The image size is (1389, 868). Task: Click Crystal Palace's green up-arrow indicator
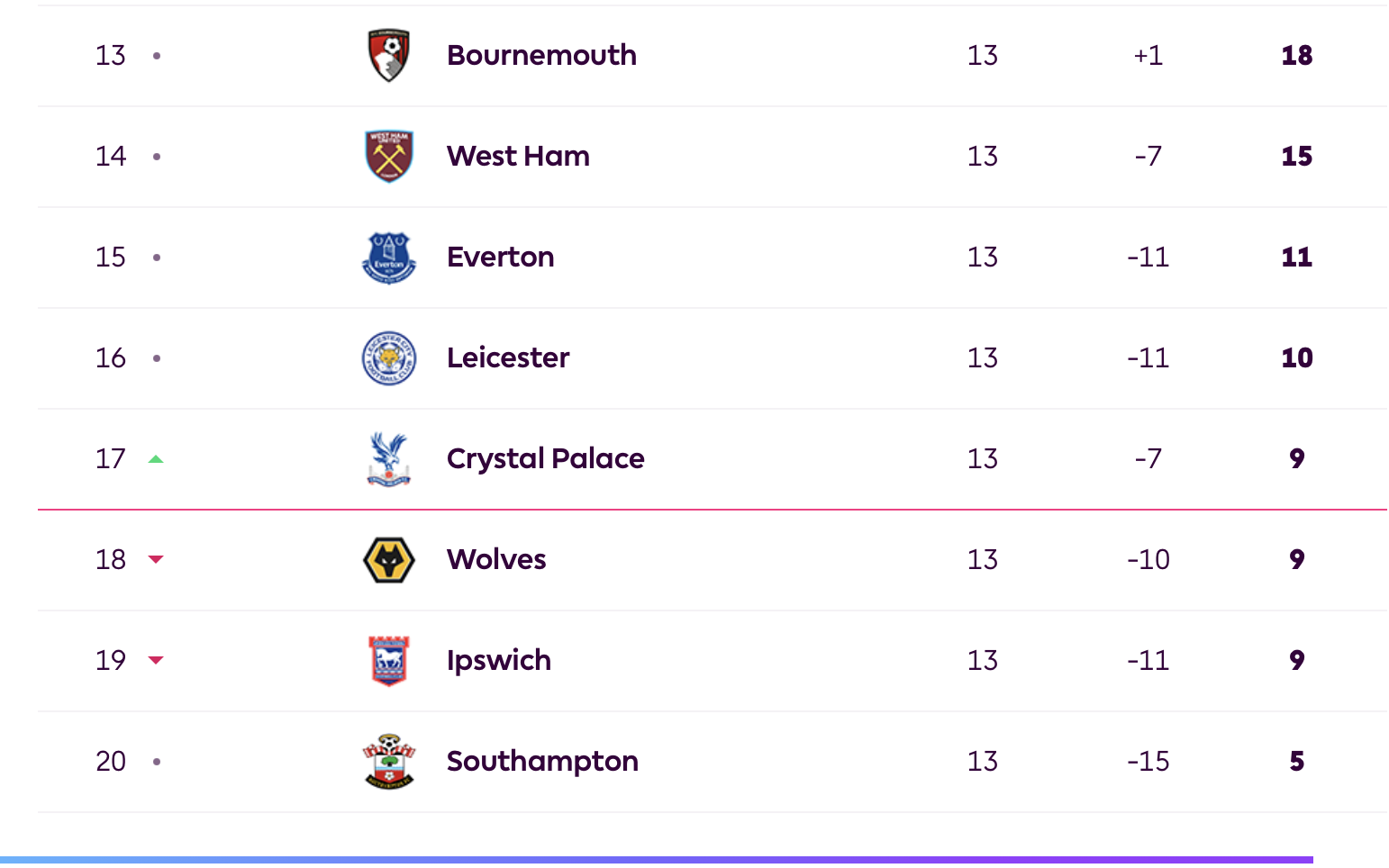[x=156, y=459]
